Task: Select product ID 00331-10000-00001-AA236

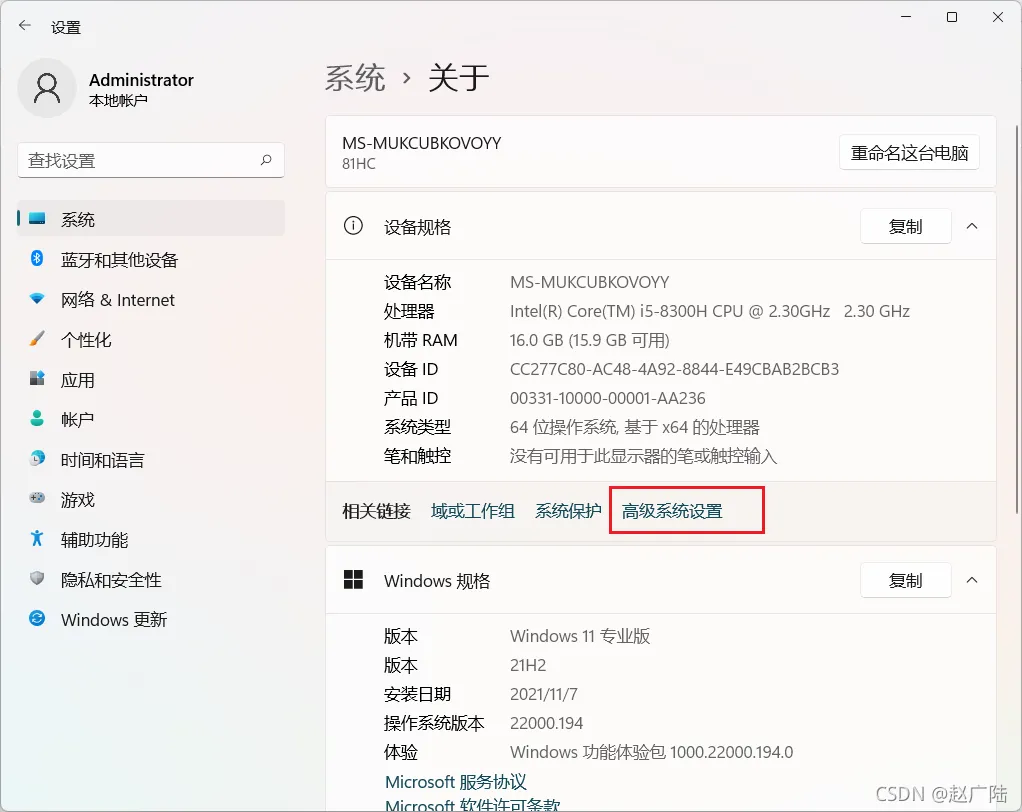Action: point(607,398)
